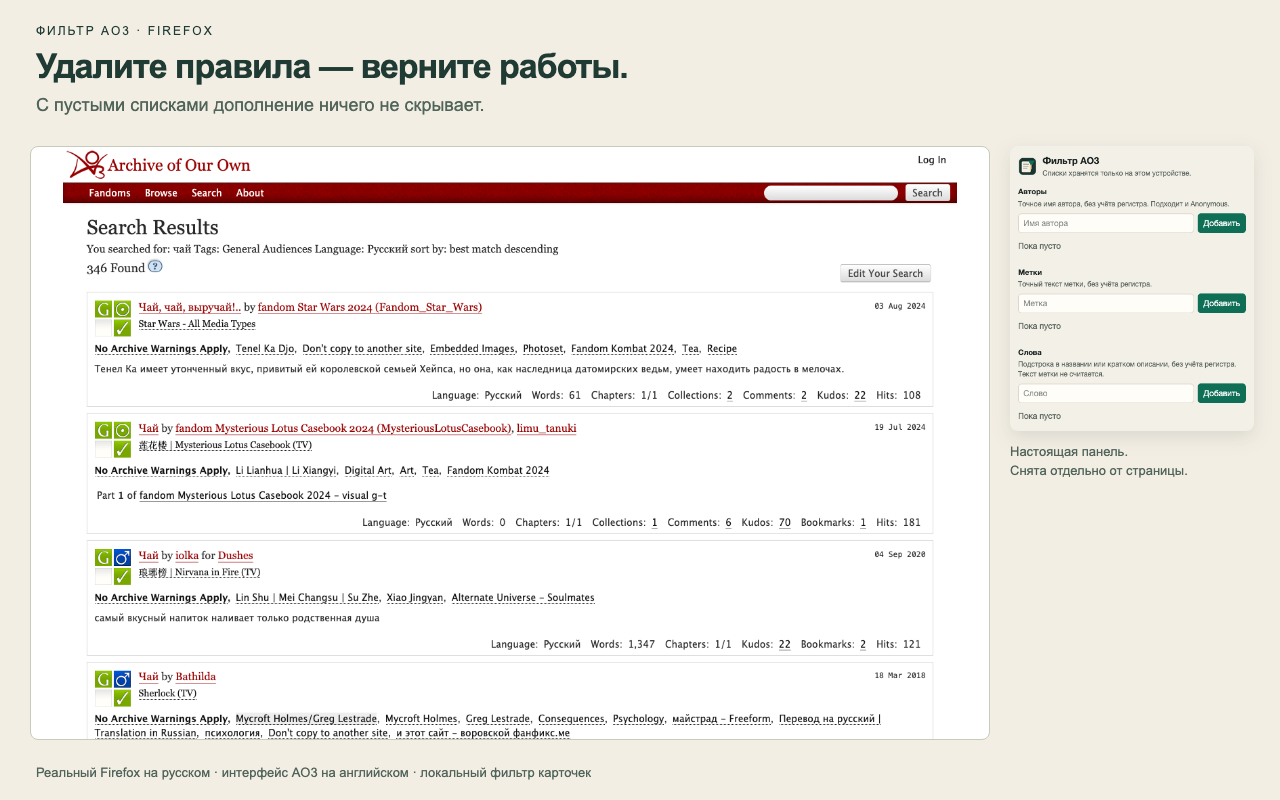Click the Метка input field
1280x800 pixels.
[x=1106, y=303]
